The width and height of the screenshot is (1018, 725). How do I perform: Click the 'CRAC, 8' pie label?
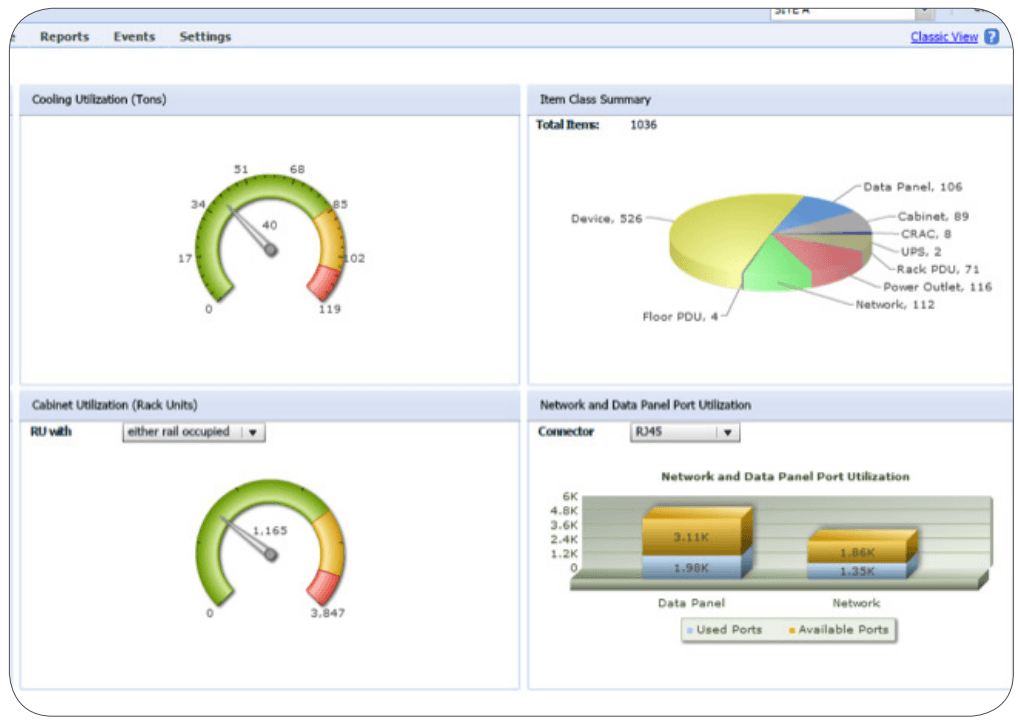pyautogui.click(x=926, y=234)
